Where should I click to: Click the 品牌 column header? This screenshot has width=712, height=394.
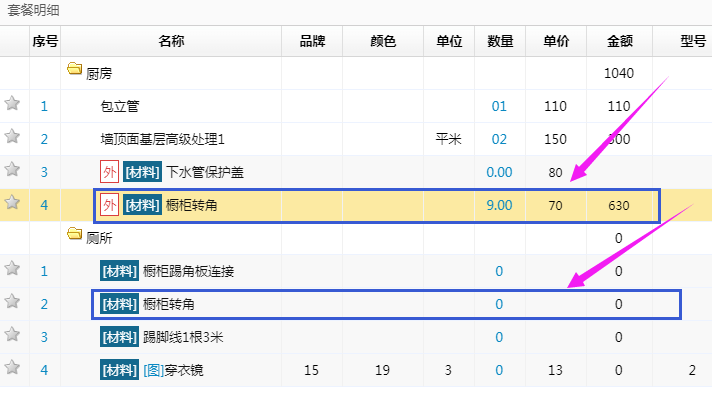[x=312, y=41]
